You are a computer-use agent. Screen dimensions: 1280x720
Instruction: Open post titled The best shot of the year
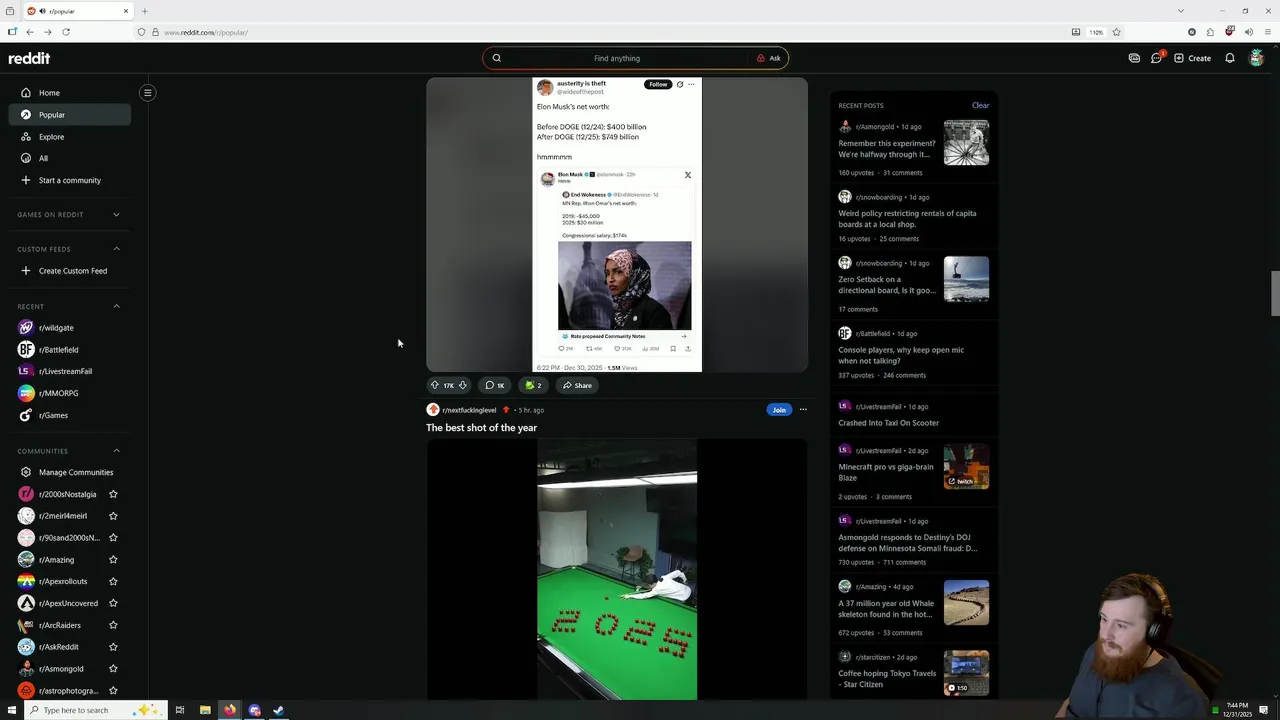(482, 428)
